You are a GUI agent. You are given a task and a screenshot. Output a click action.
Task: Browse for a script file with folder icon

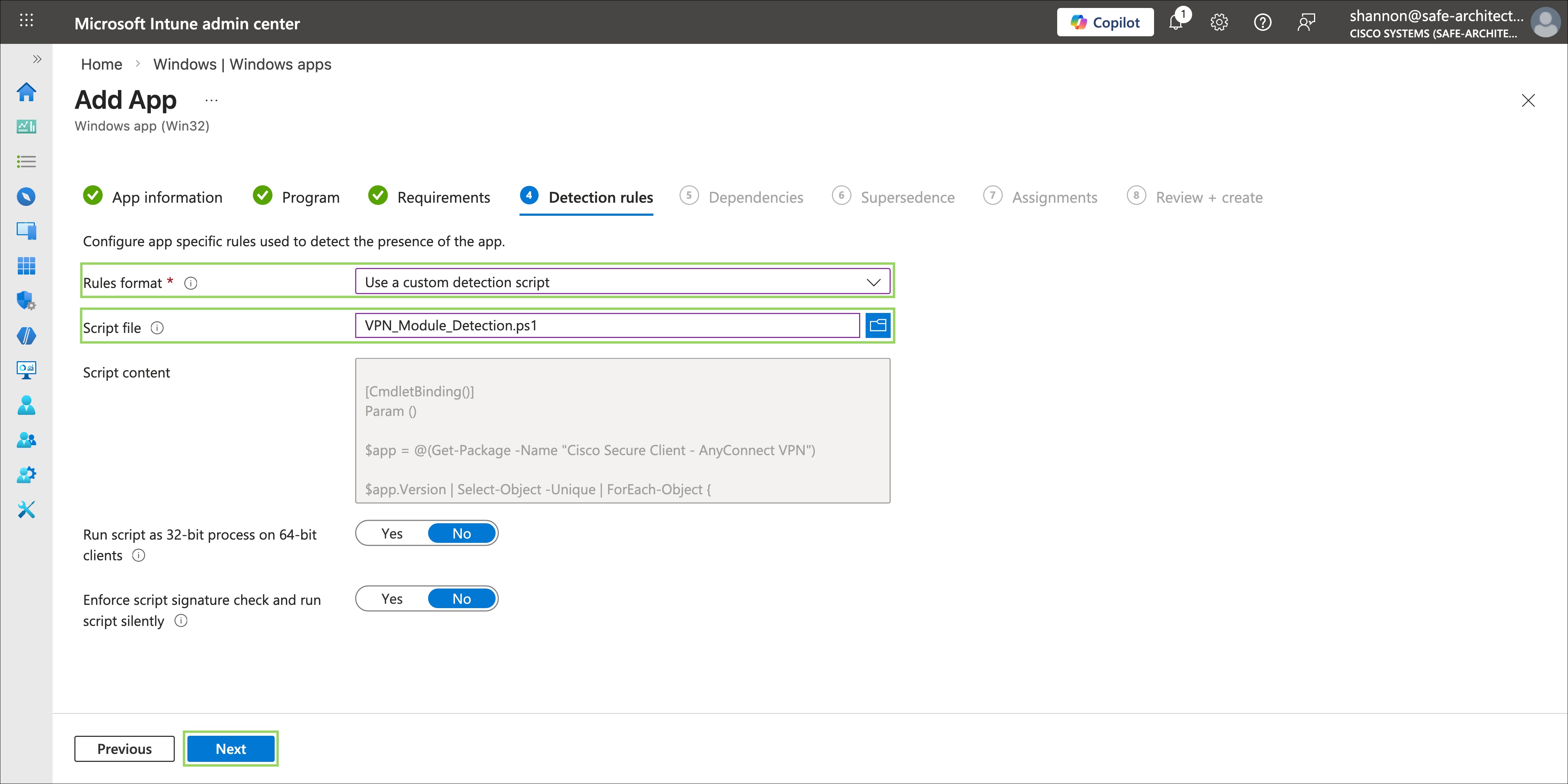pos(878,325)
